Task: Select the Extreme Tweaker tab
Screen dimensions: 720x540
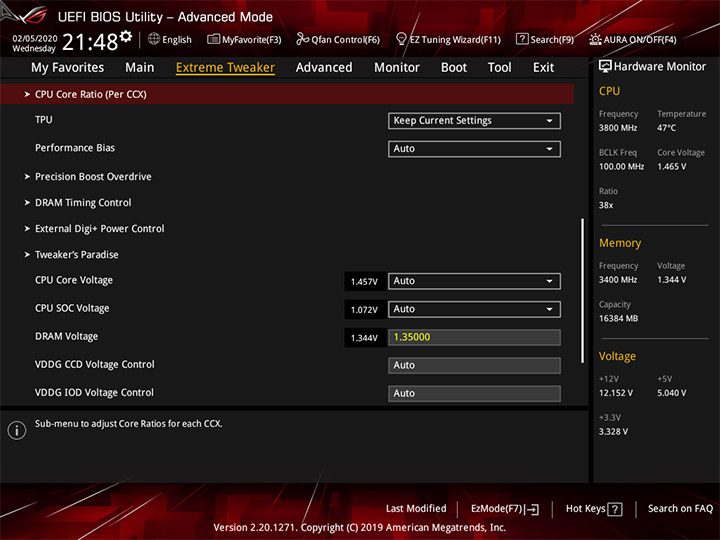Action: tap(225, 68)
